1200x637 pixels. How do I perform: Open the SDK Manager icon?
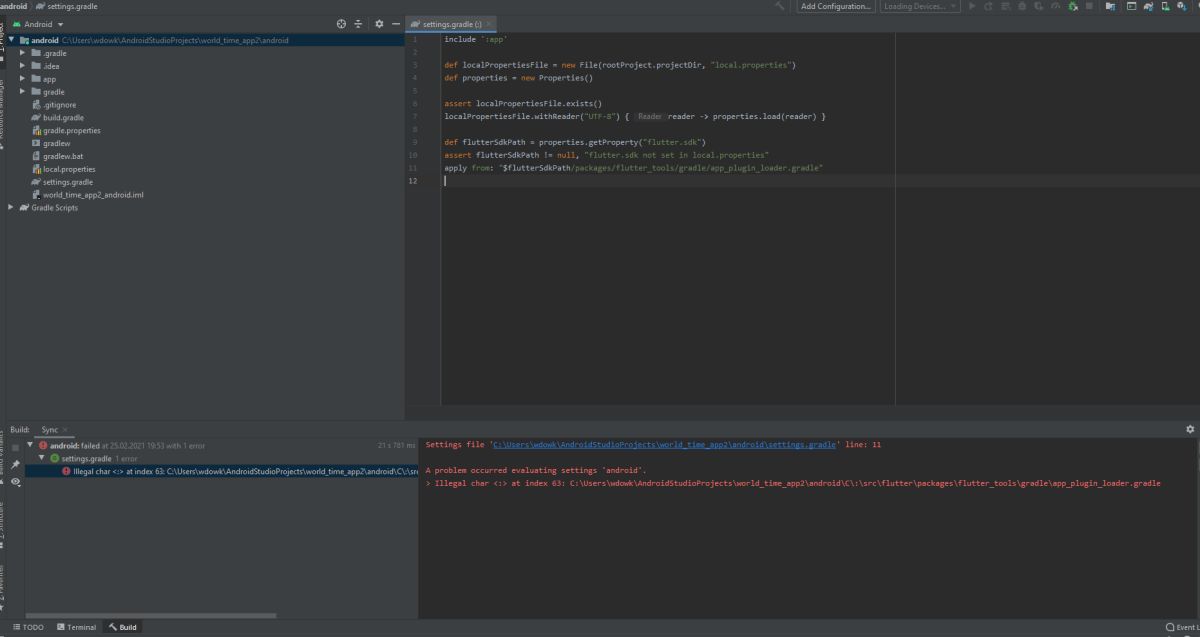tap(1182, 6)
